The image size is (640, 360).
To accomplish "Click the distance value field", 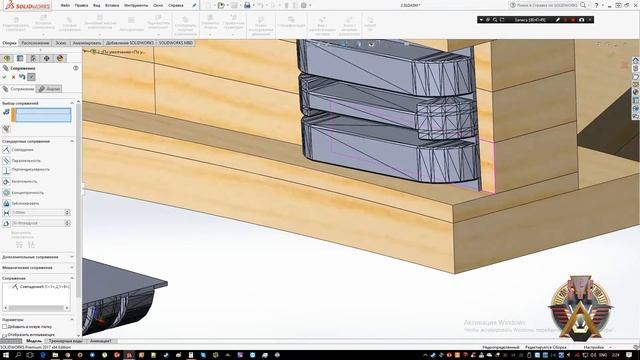I will (38, 213).
